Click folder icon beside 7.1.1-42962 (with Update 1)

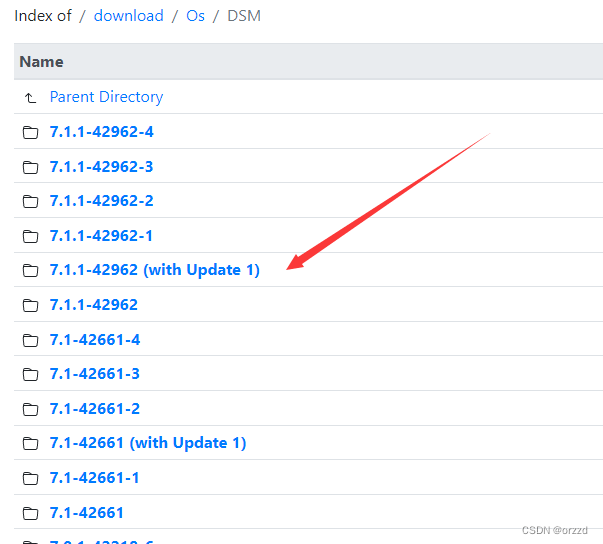click(30, 271)
